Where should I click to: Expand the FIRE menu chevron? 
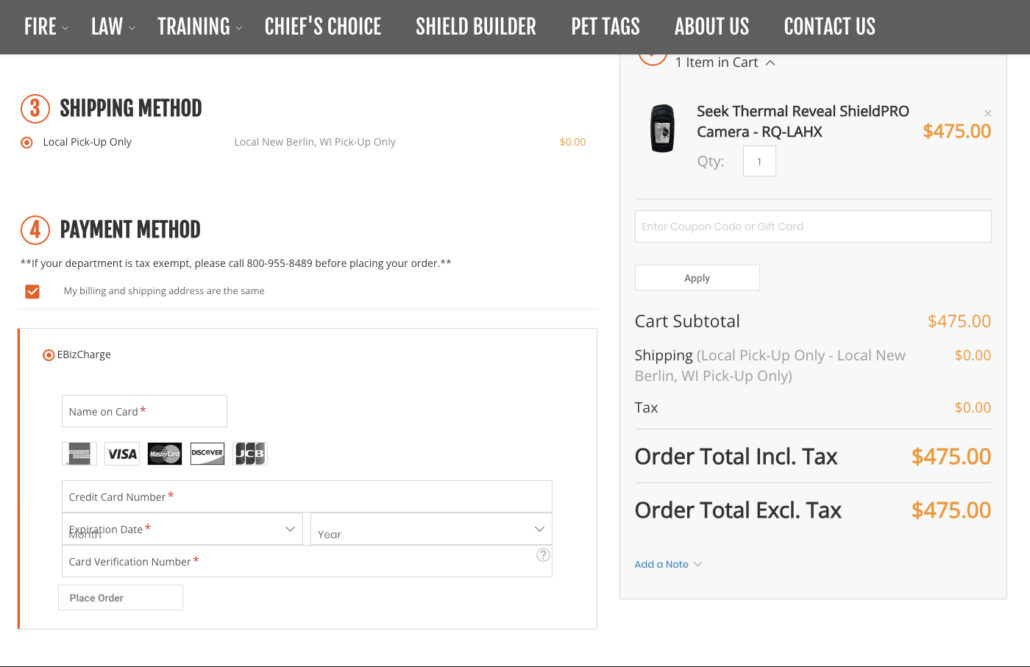coord(65,28)
